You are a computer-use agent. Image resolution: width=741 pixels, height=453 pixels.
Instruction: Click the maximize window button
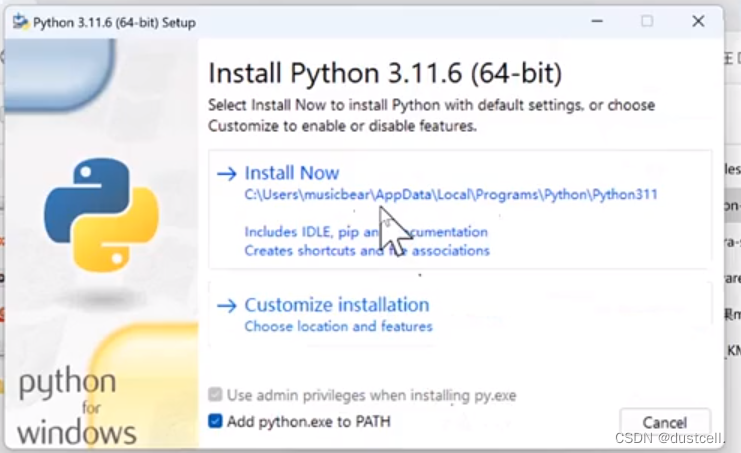point(647,21)
